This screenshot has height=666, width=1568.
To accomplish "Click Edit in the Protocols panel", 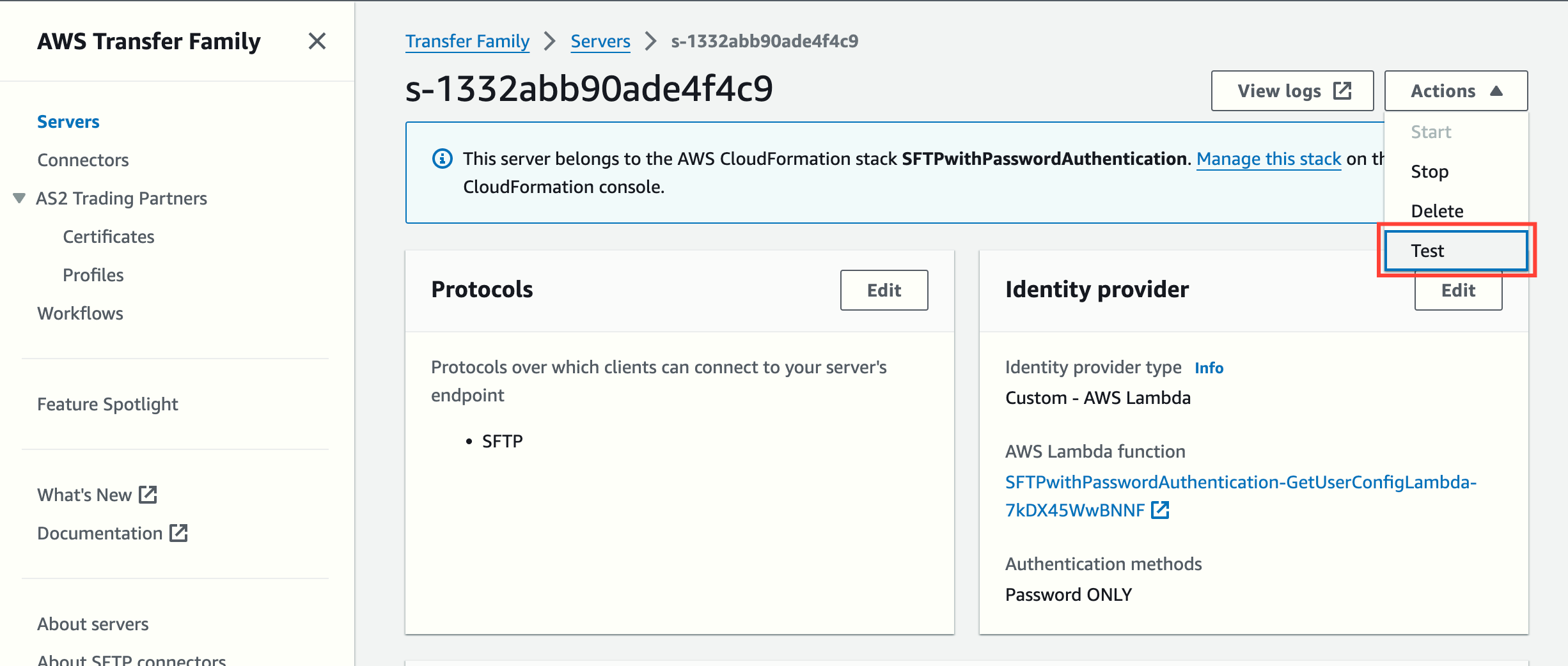I will pos(883,290).
